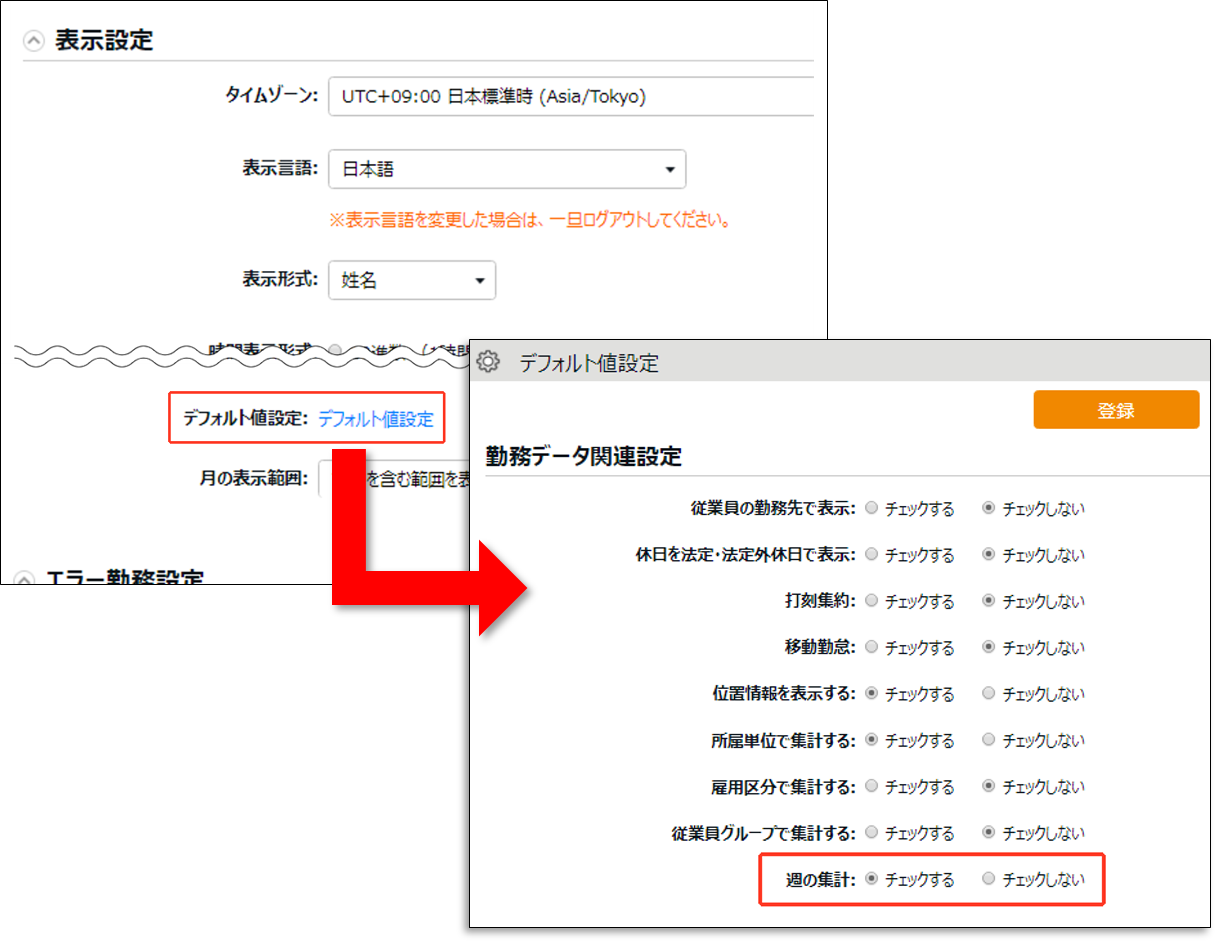Open the 表示形式 dropdown showing 姓名

click(411, 281)
